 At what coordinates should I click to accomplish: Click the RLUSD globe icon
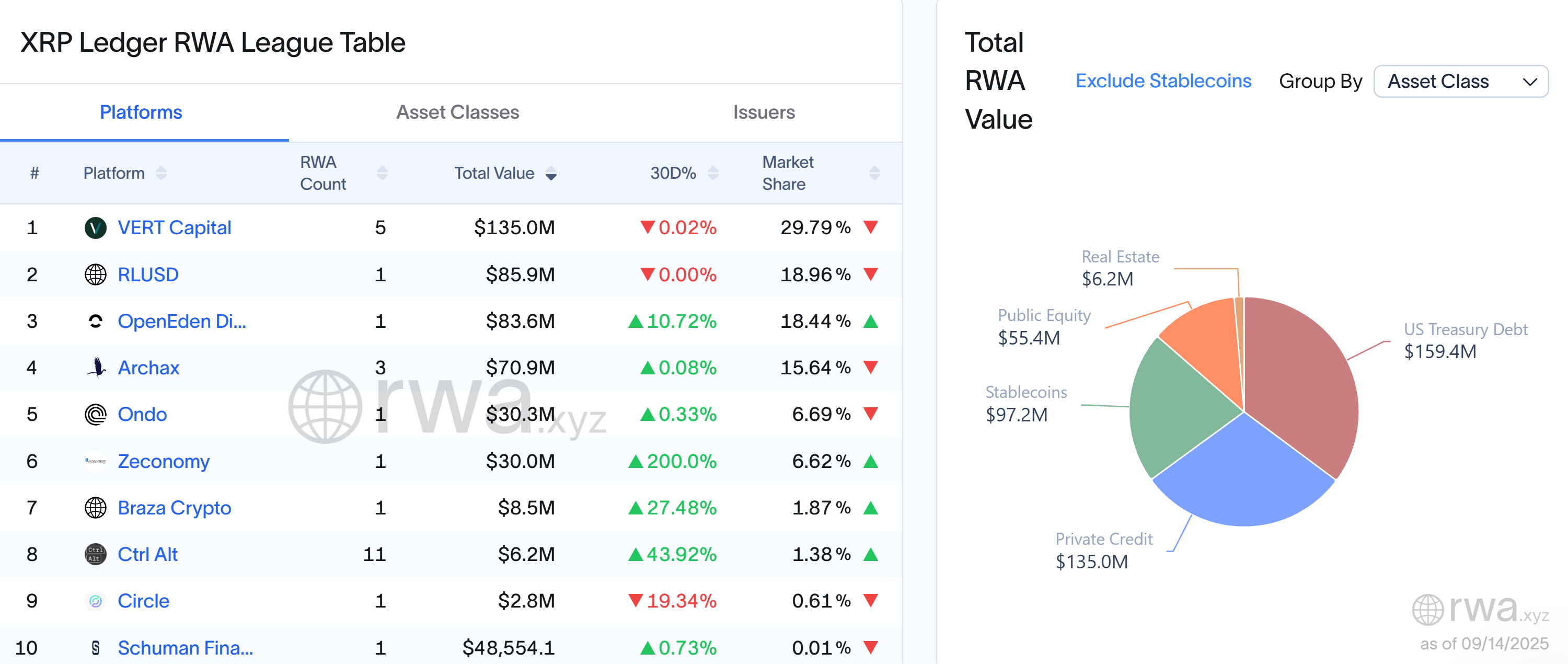(x=95, y=274)
